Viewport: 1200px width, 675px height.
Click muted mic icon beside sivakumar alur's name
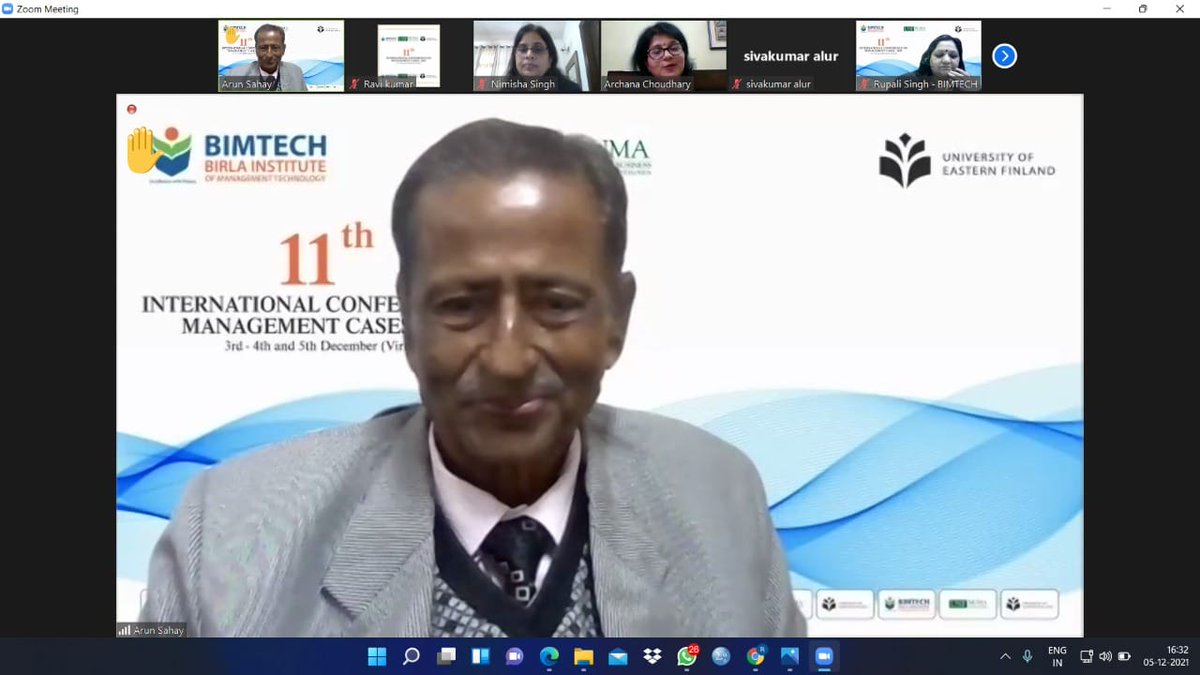click(737, 84)
